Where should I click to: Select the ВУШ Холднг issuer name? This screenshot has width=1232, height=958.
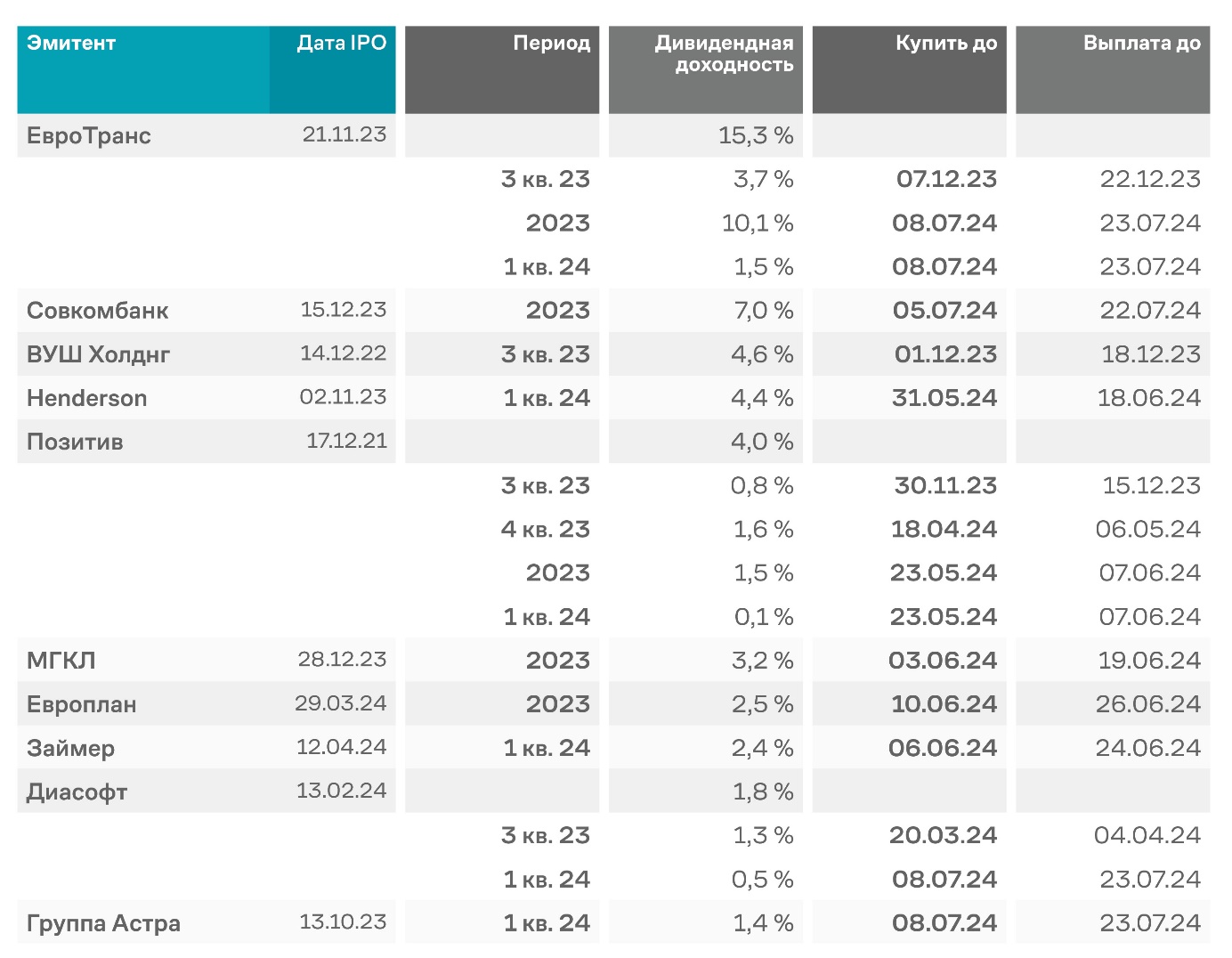99,354
